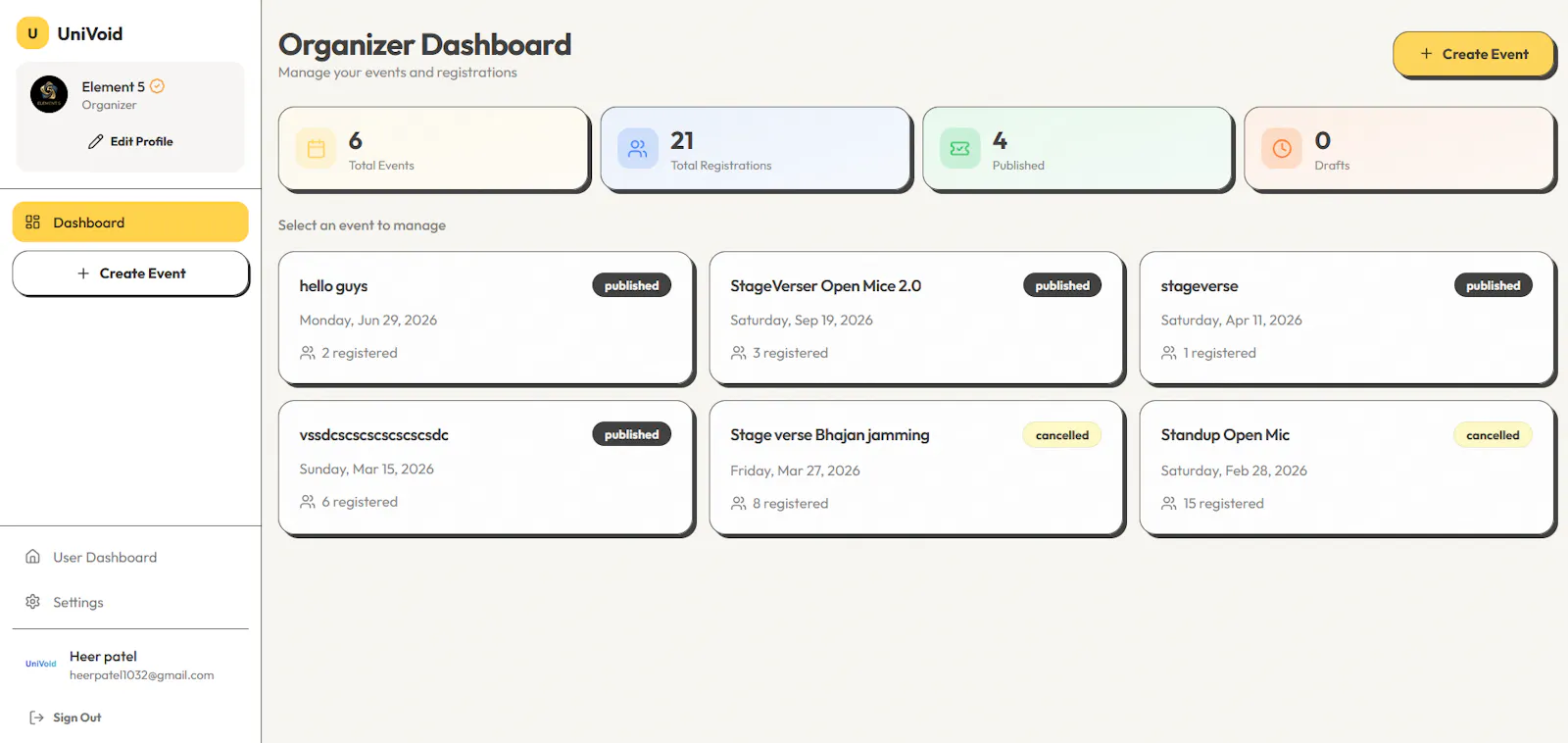Click the people icon beside 6 registered
This screenshot has width=1568, height=743.
[x=308, y=502]
